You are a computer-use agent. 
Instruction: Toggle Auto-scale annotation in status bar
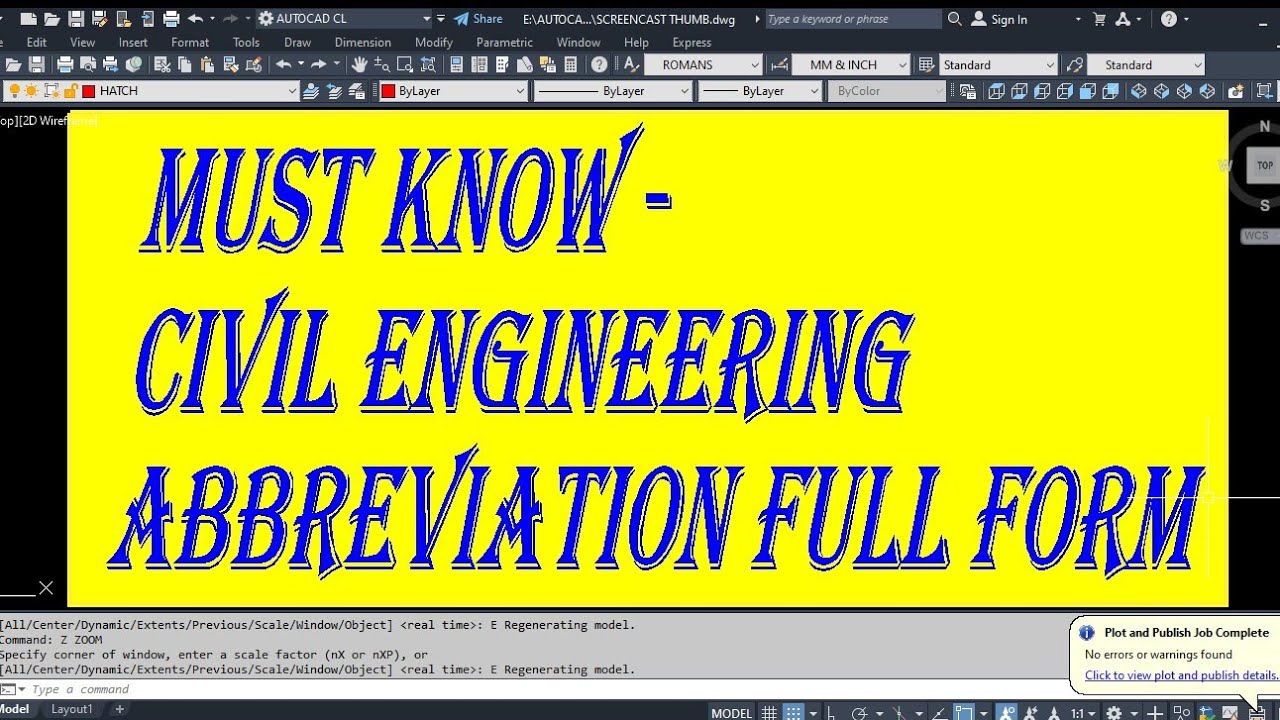pos(1031,713)
